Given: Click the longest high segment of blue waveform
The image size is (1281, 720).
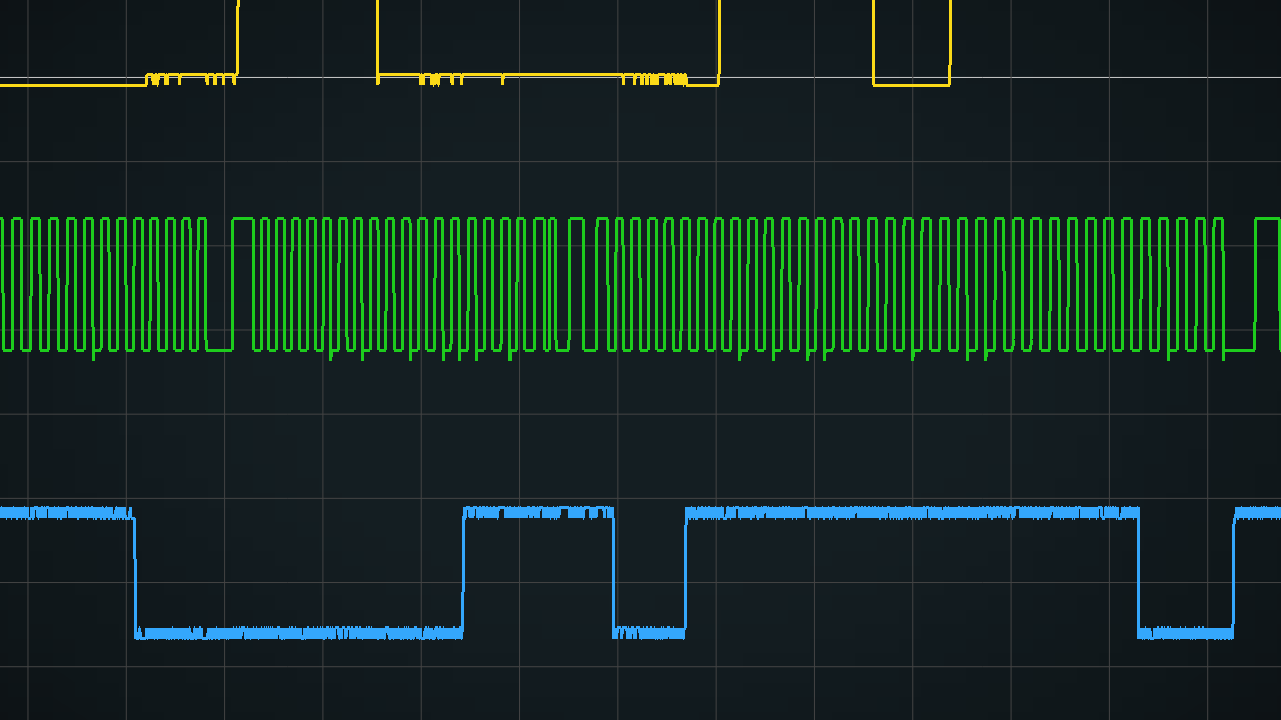Looking at the screenshot, I should pos(912,513).
